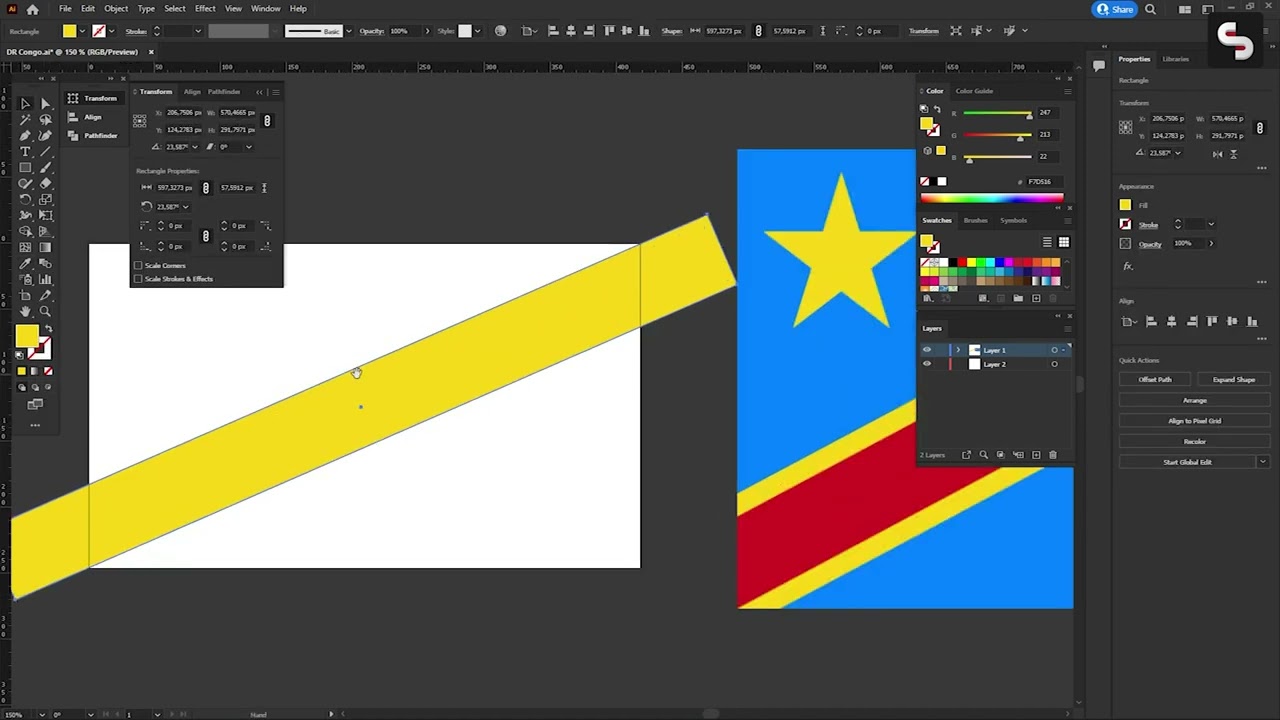Select the Direct Selection tool
This screenshot has width=1280, height=720.
coord(45,103)
